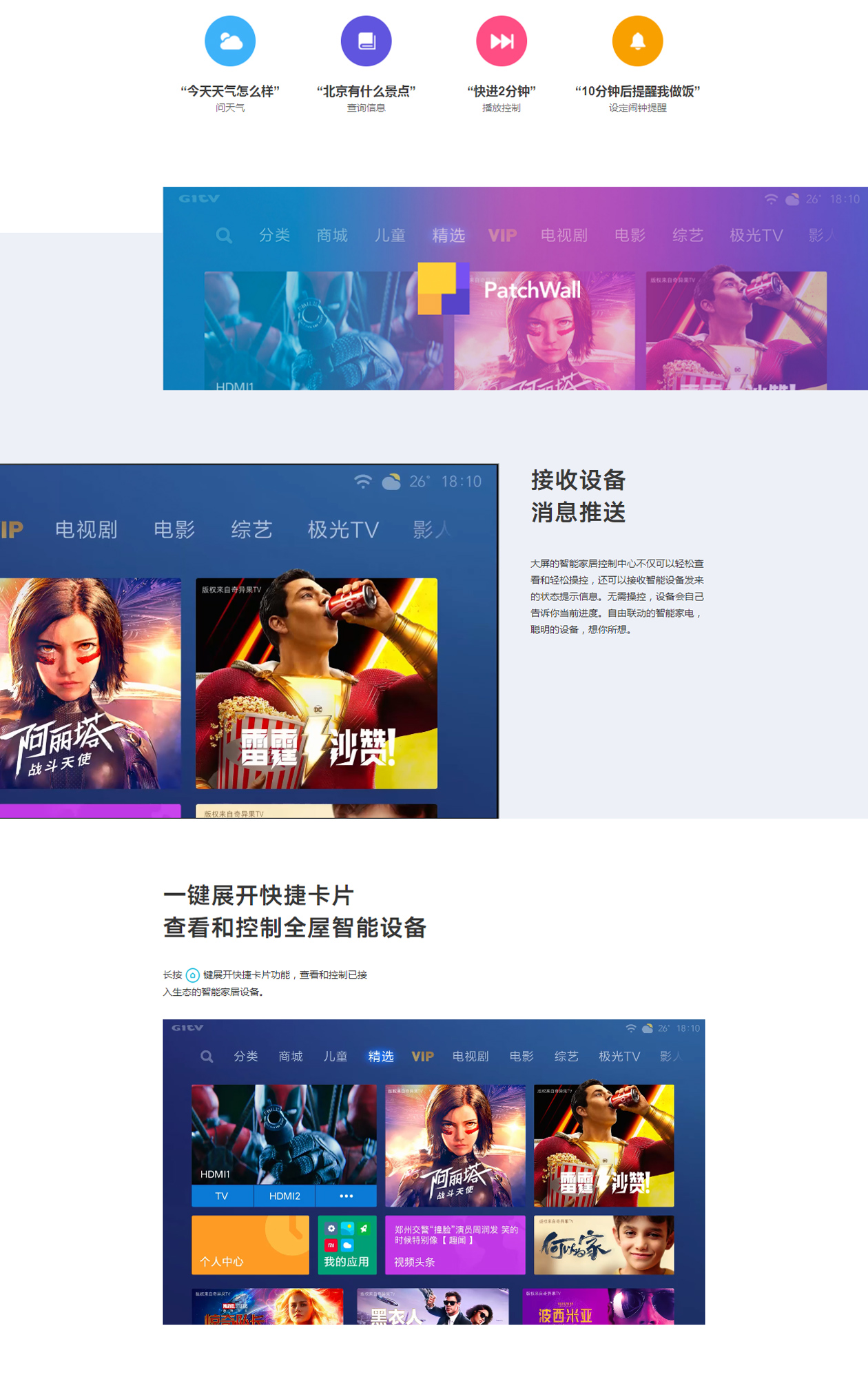Screen dimensions: 868x1377
Task: Open the 波西米亚 movie poster
Action: [599, 1306]
